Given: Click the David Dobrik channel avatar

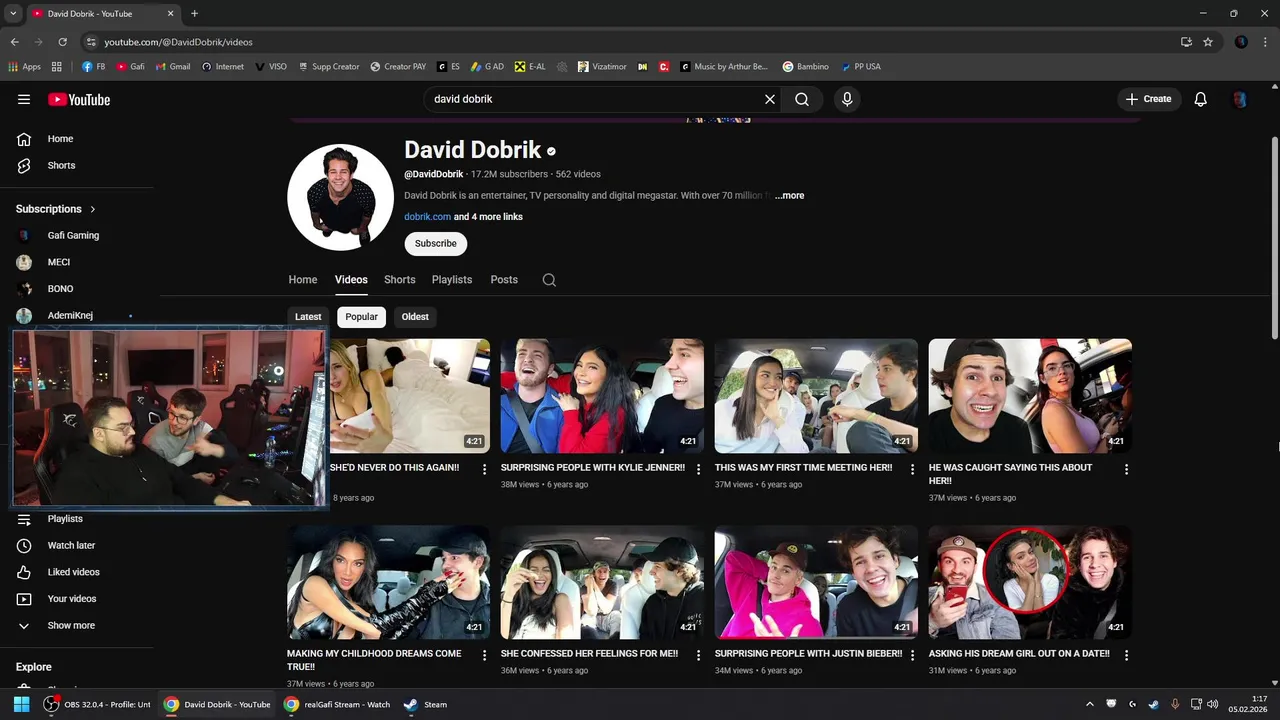Looking at the screenshot, I should coord(340,197).
